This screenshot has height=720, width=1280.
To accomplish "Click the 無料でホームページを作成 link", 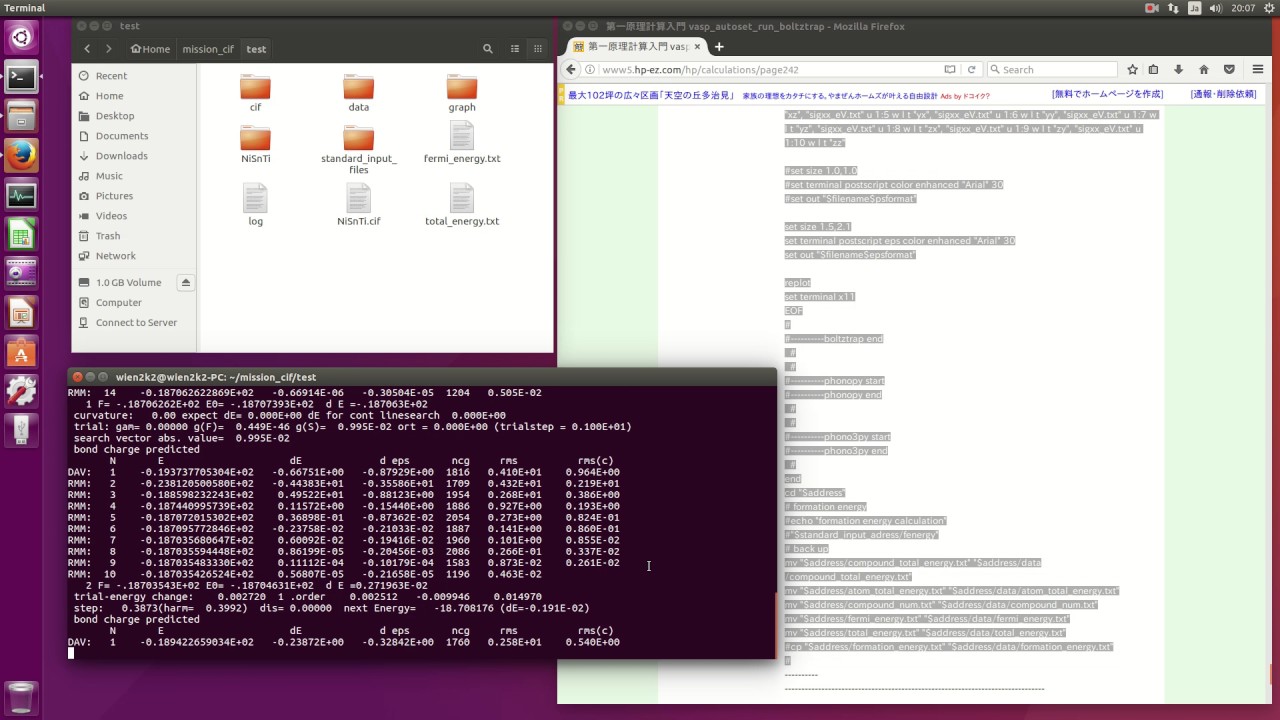I will tap(1108, 94).
